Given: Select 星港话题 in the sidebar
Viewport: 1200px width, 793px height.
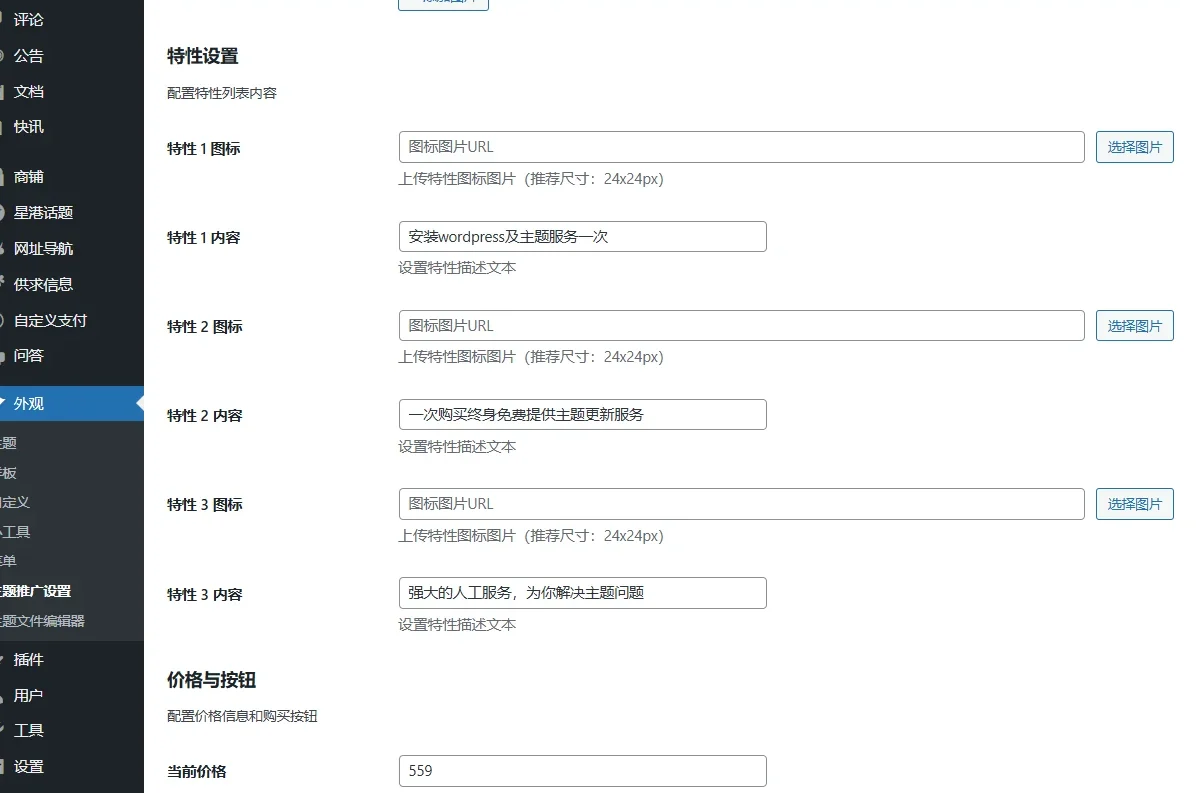Looking at the screenshot, I should pos(43,213).
